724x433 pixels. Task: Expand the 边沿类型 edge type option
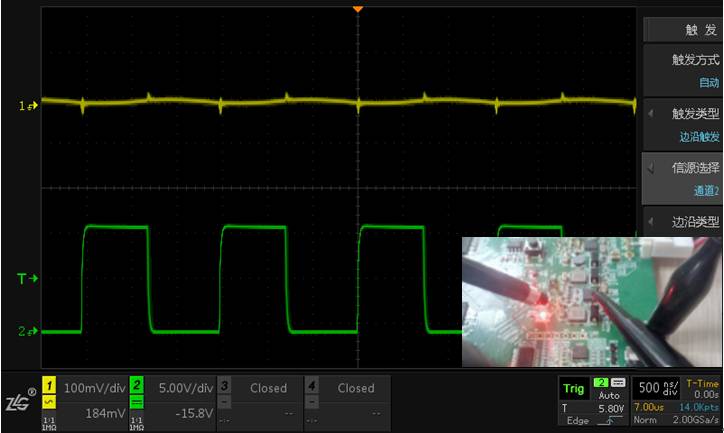coord(682,221)
